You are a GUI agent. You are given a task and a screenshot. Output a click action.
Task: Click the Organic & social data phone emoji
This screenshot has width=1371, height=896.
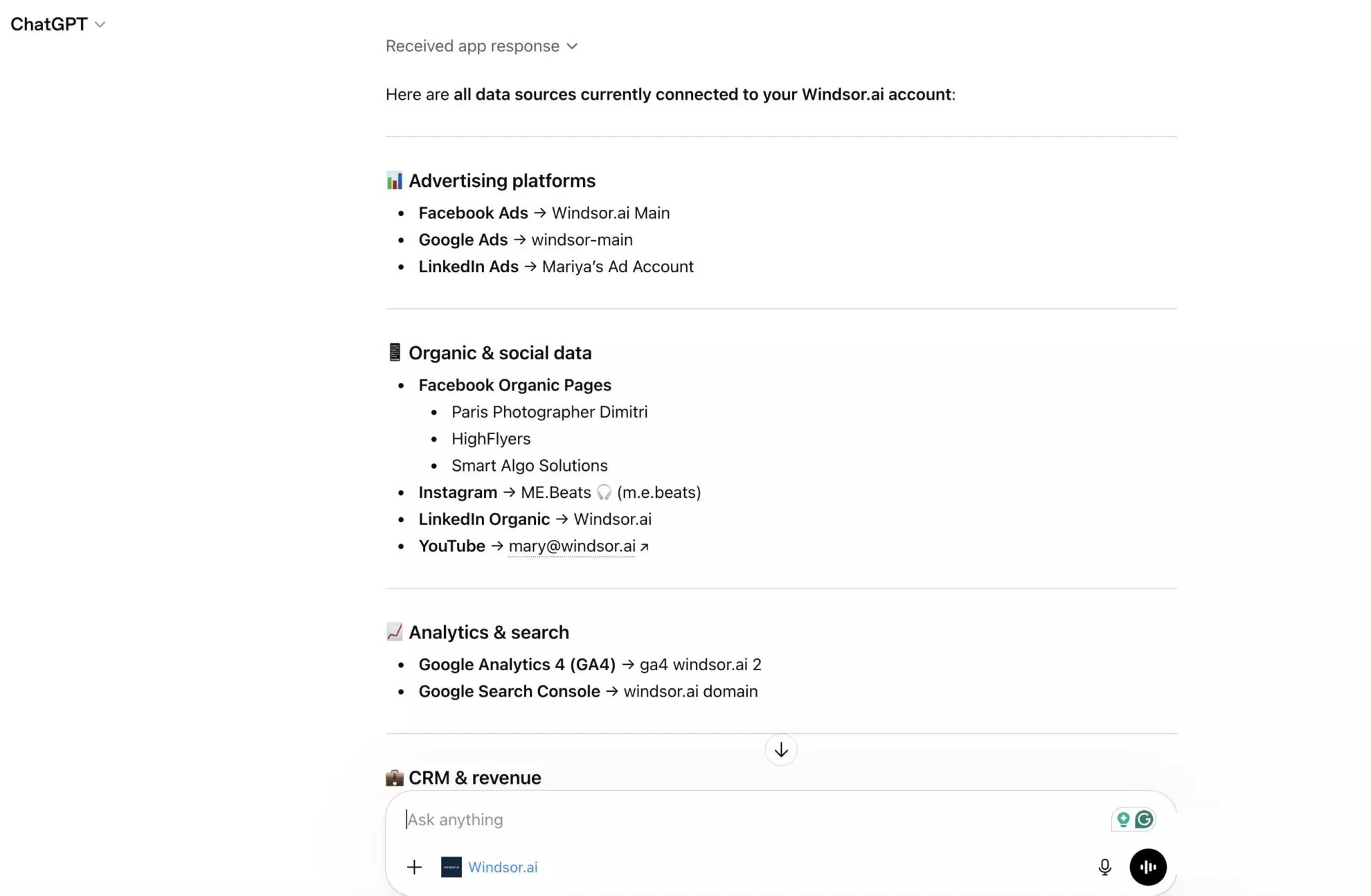point(394,352)
